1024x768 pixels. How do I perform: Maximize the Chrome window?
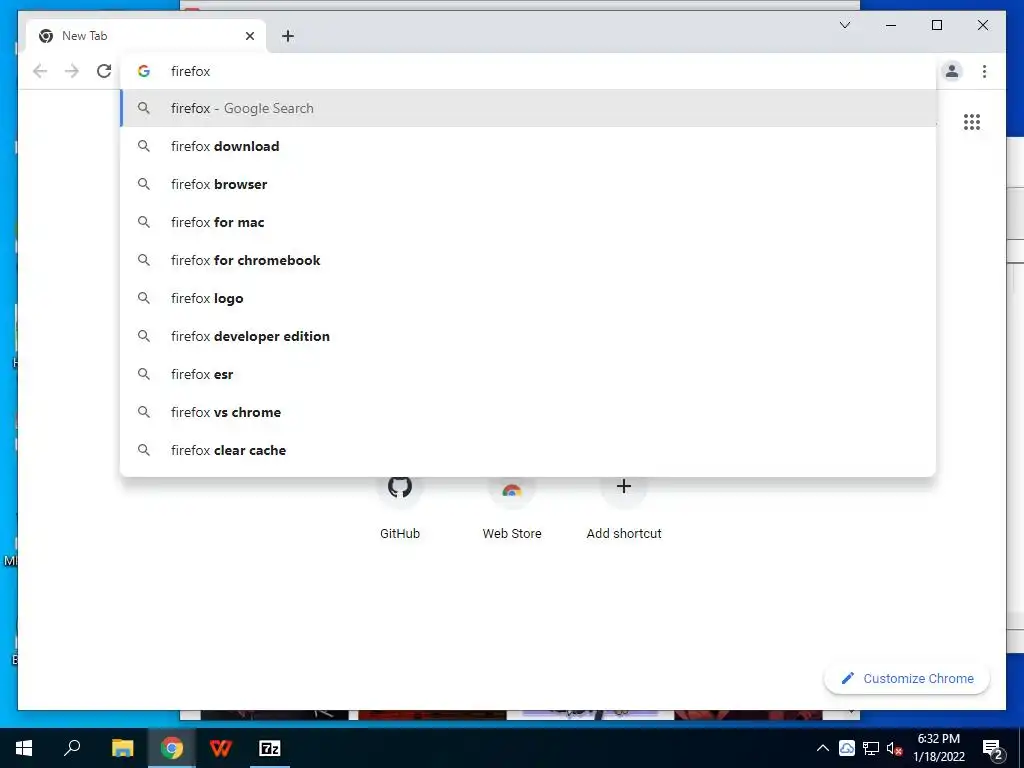pyautogui.click(x=936, y=25)
